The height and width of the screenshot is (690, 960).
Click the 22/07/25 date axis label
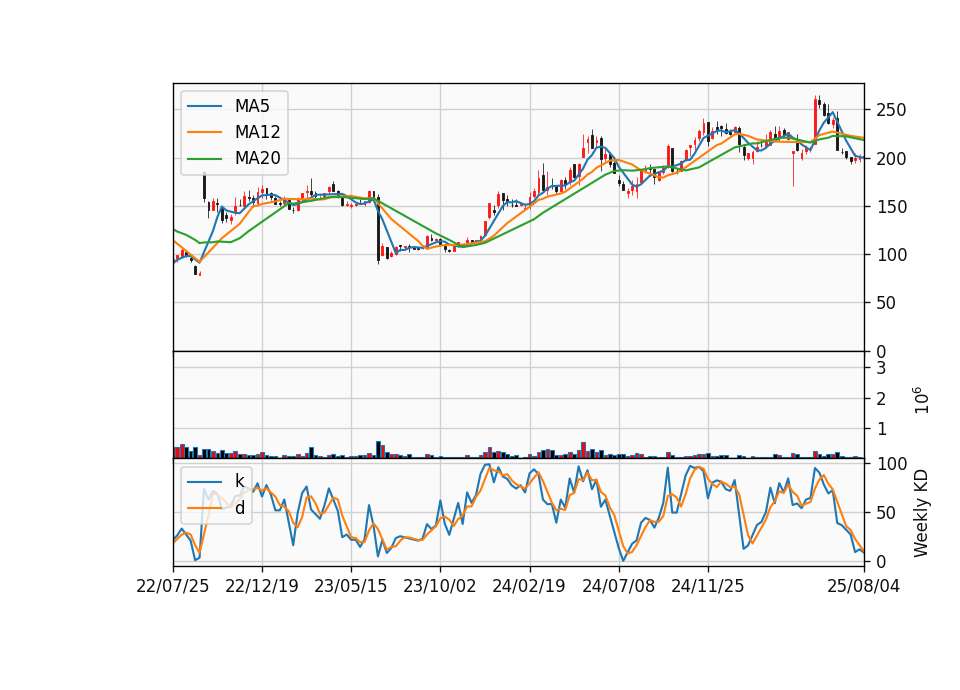click(173, 586)
